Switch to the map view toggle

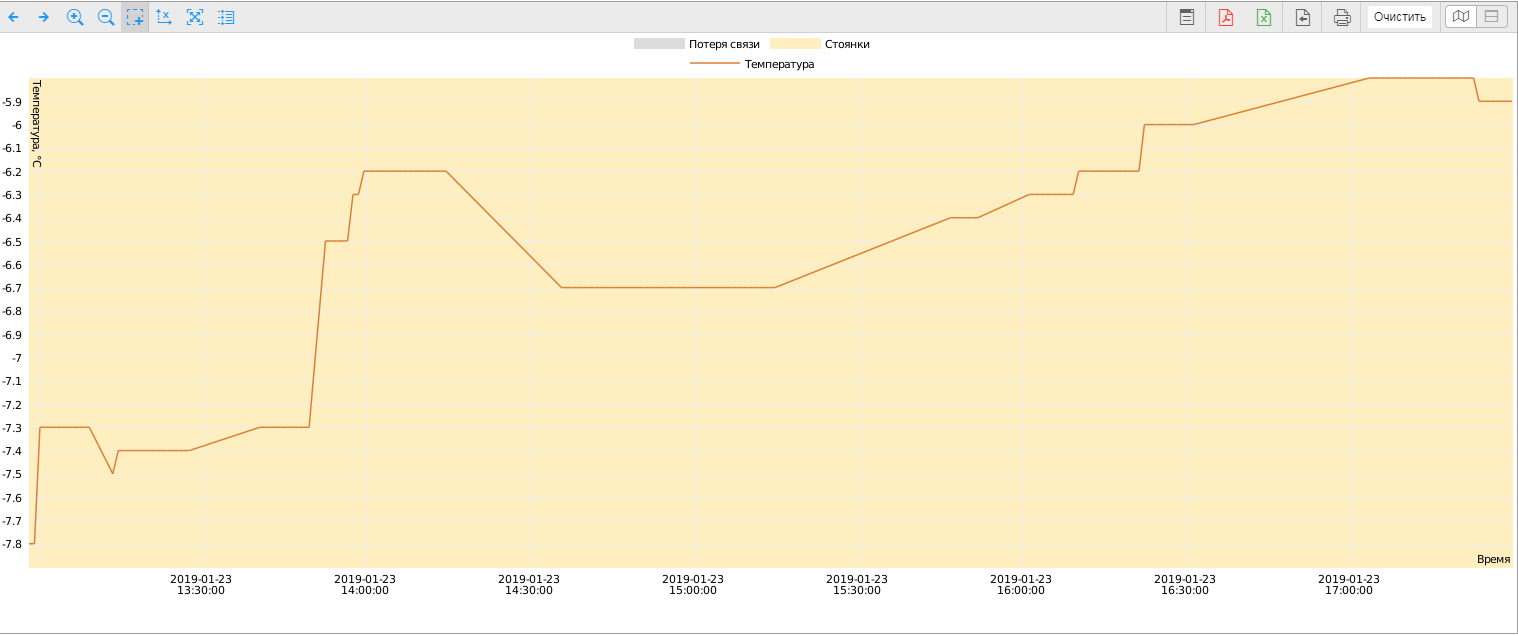click(x=1462, y=17)
